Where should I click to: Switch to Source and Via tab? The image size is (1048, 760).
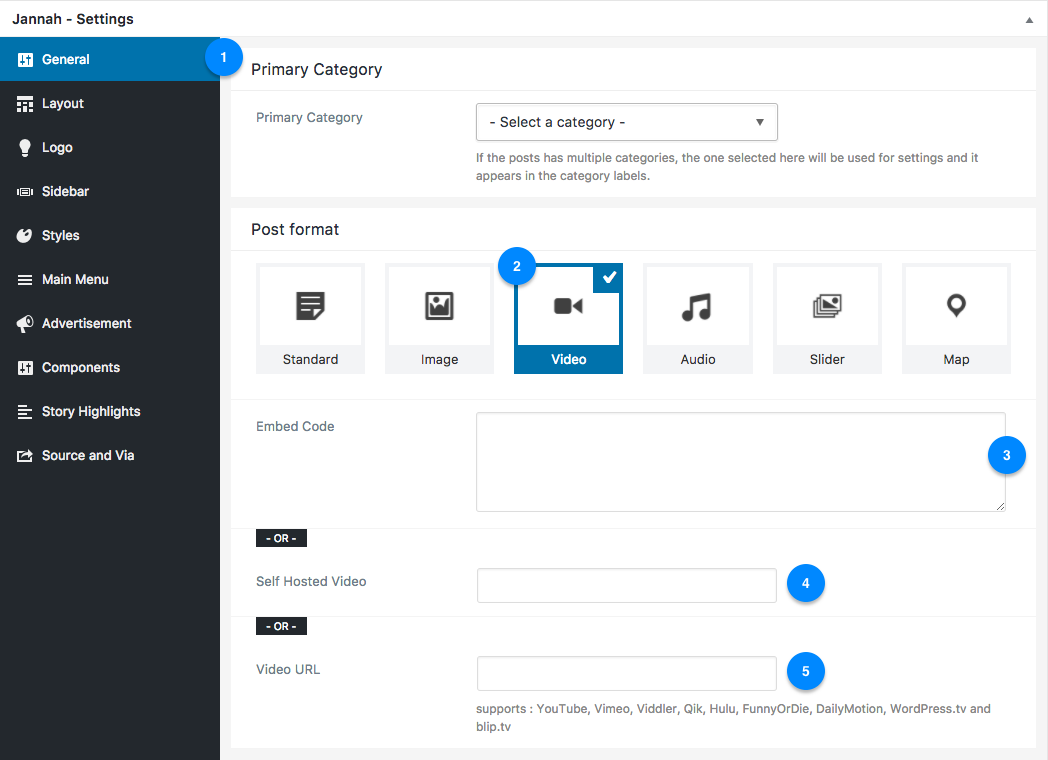(110, 456)
